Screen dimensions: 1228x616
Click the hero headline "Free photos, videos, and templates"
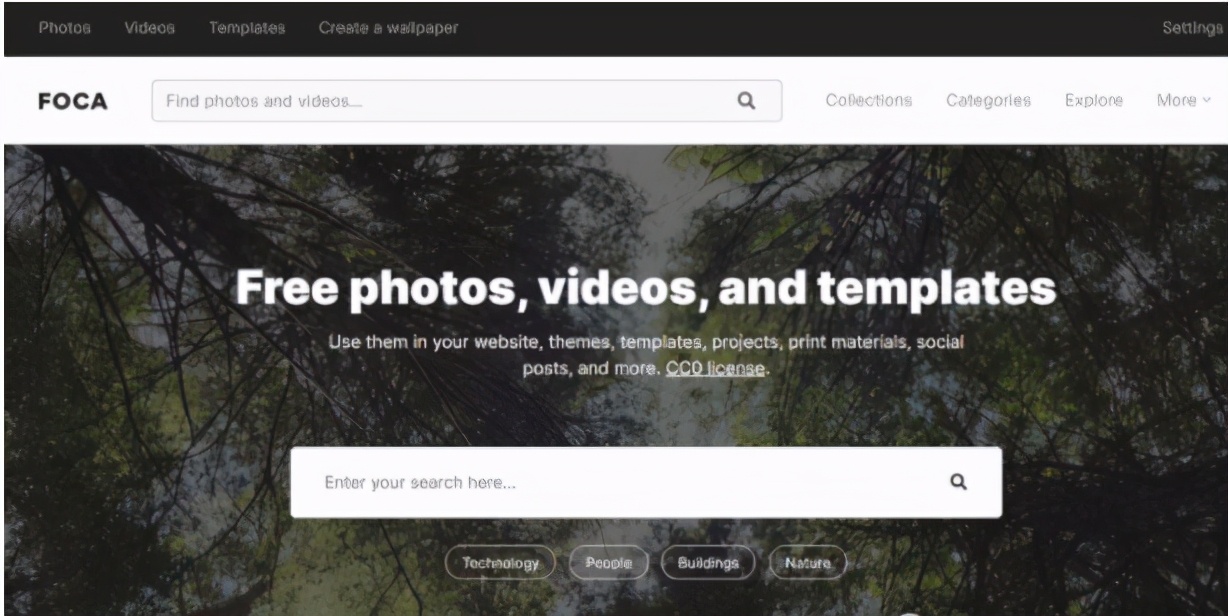(x=646, y=288)
